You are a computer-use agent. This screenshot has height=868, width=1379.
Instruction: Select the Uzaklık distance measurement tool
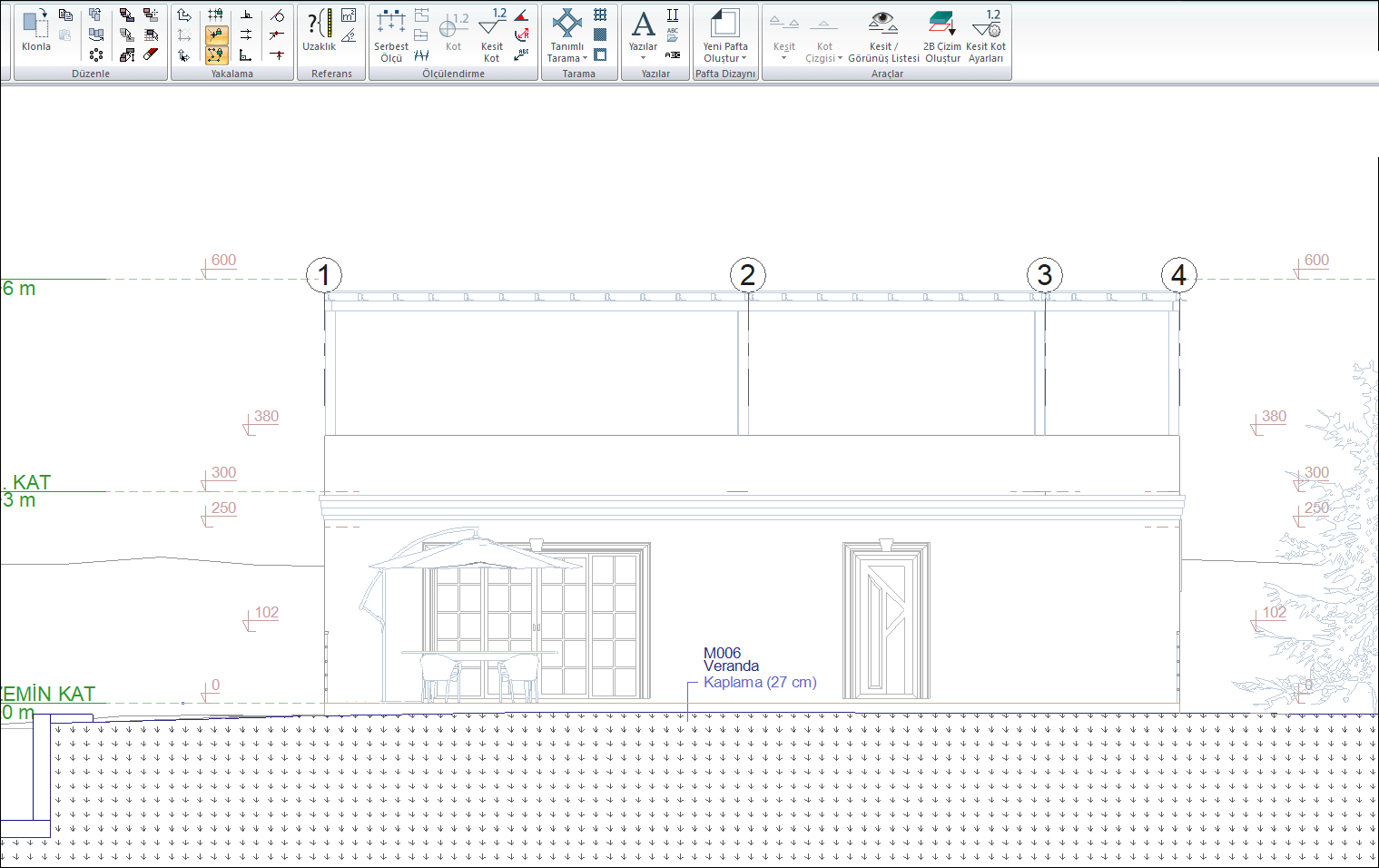pos(319,30)
